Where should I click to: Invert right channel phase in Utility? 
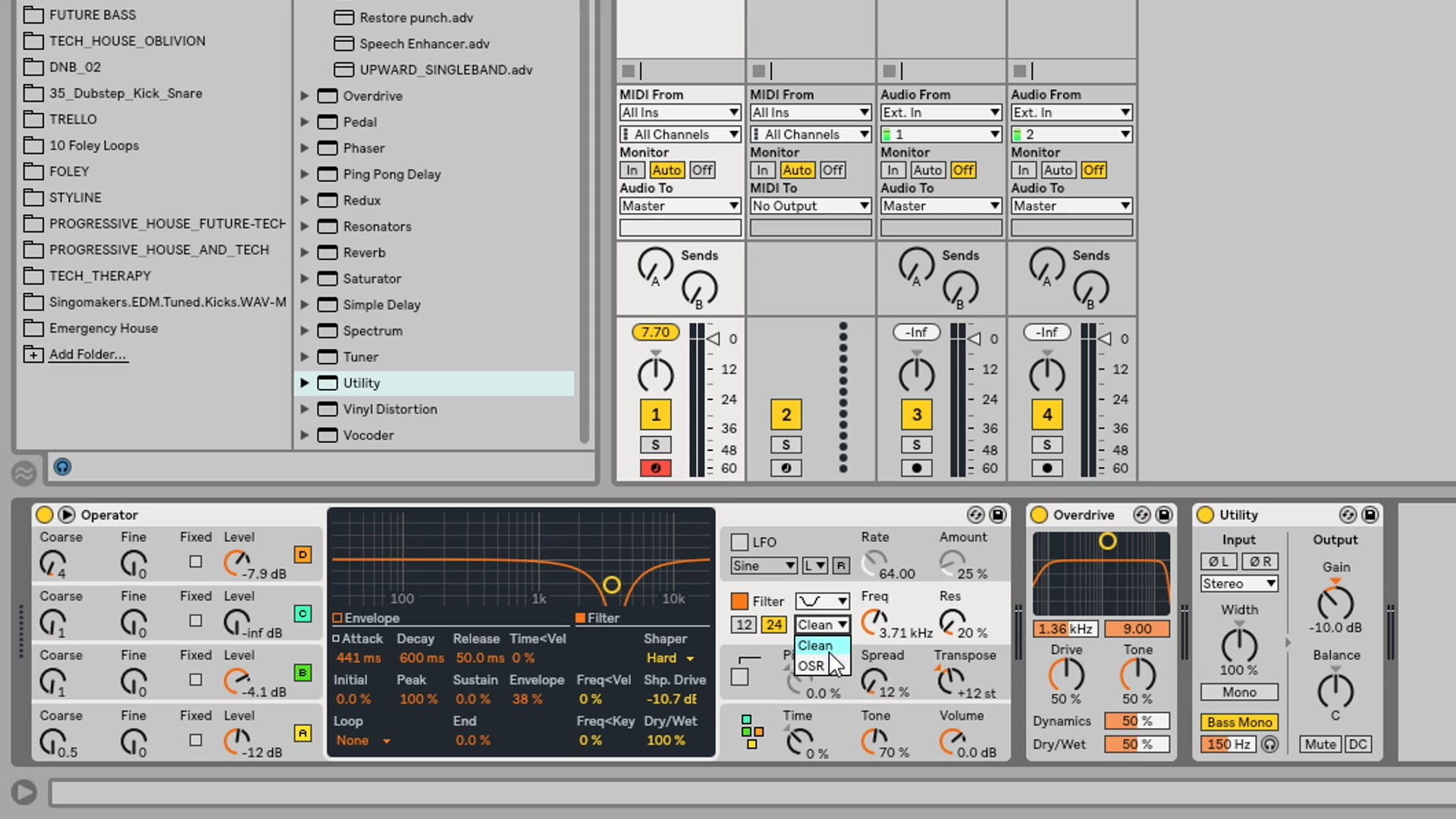1260,562
